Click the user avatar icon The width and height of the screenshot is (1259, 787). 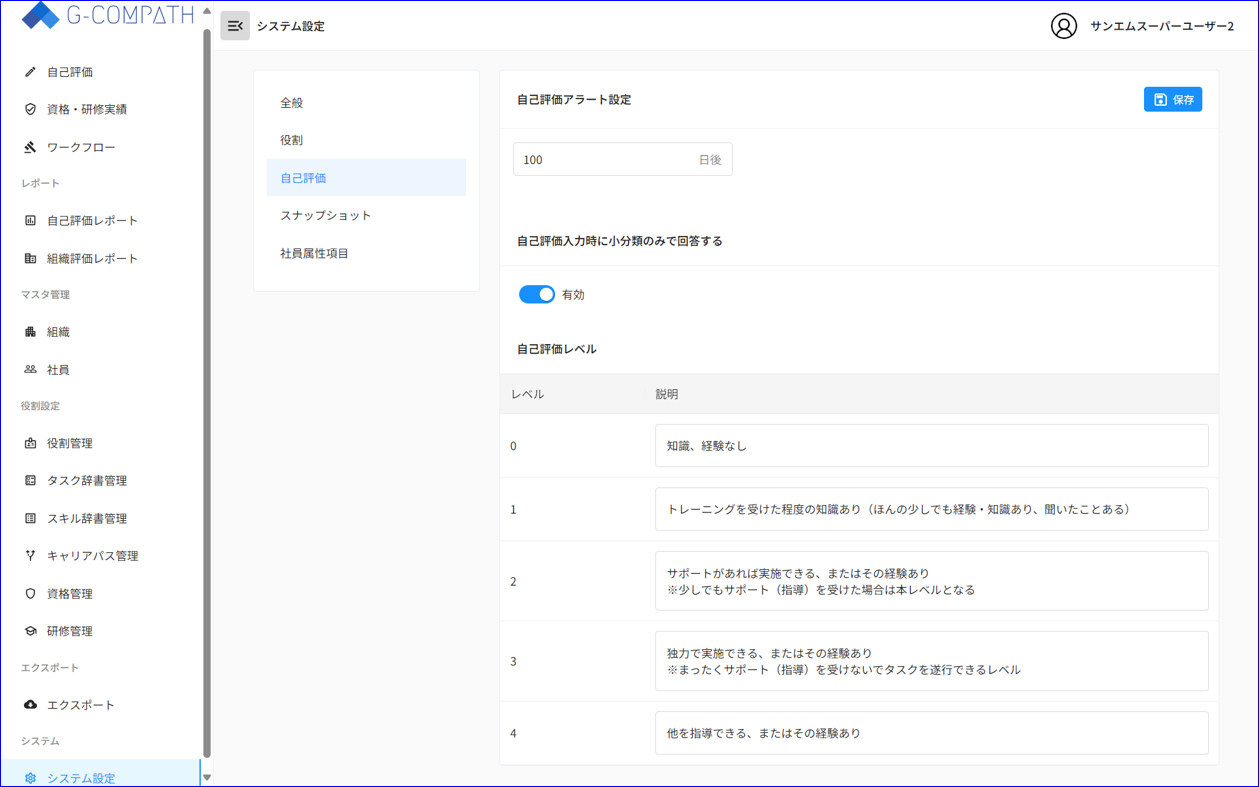[1064, 26]
